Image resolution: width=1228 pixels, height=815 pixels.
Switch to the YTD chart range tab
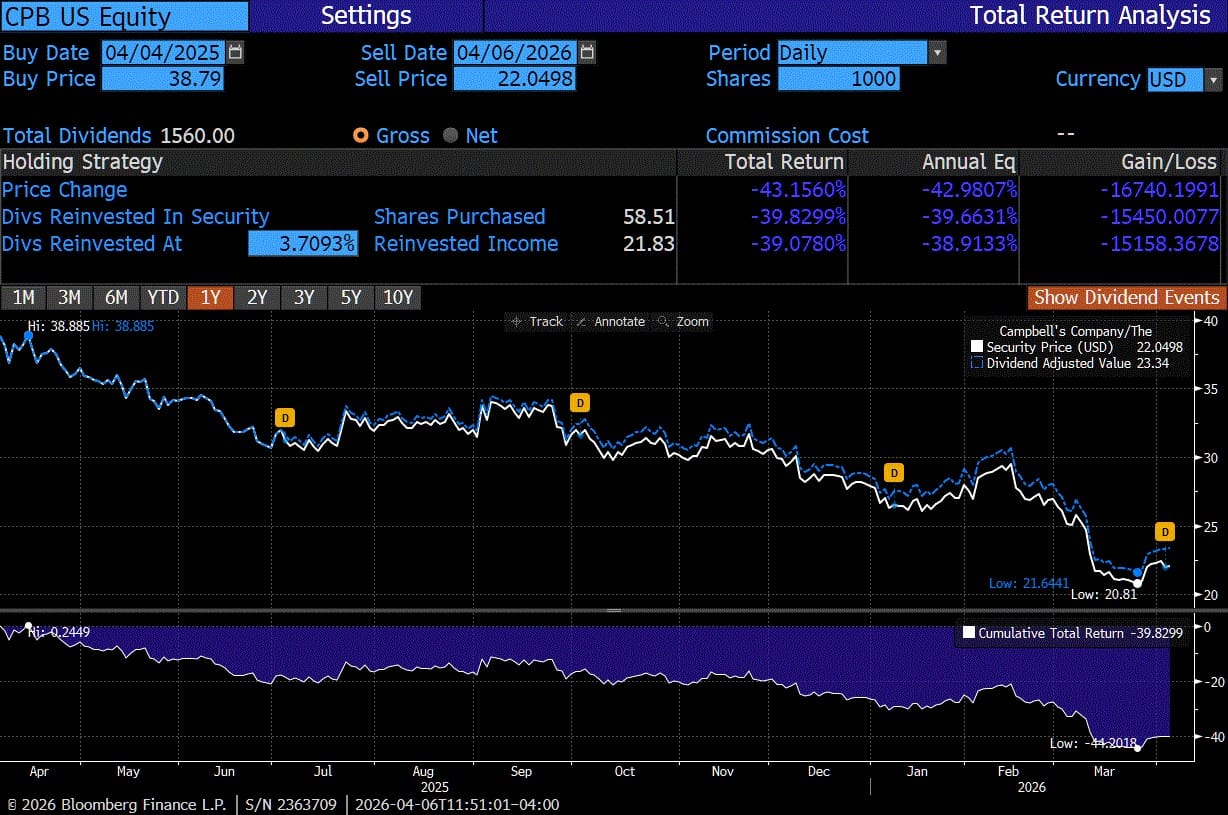[x=162, y=297]
